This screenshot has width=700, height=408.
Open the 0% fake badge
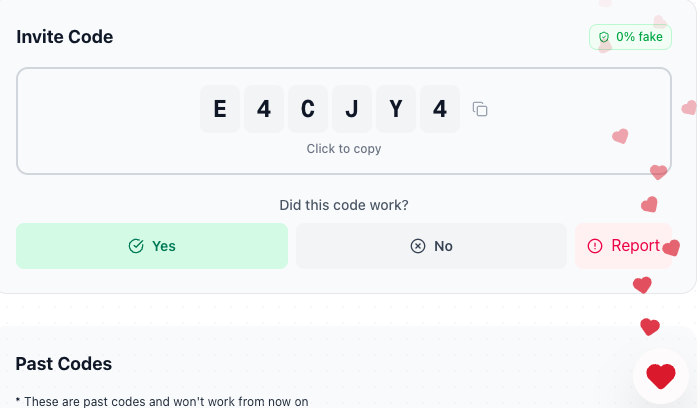(x=630, y=37)
